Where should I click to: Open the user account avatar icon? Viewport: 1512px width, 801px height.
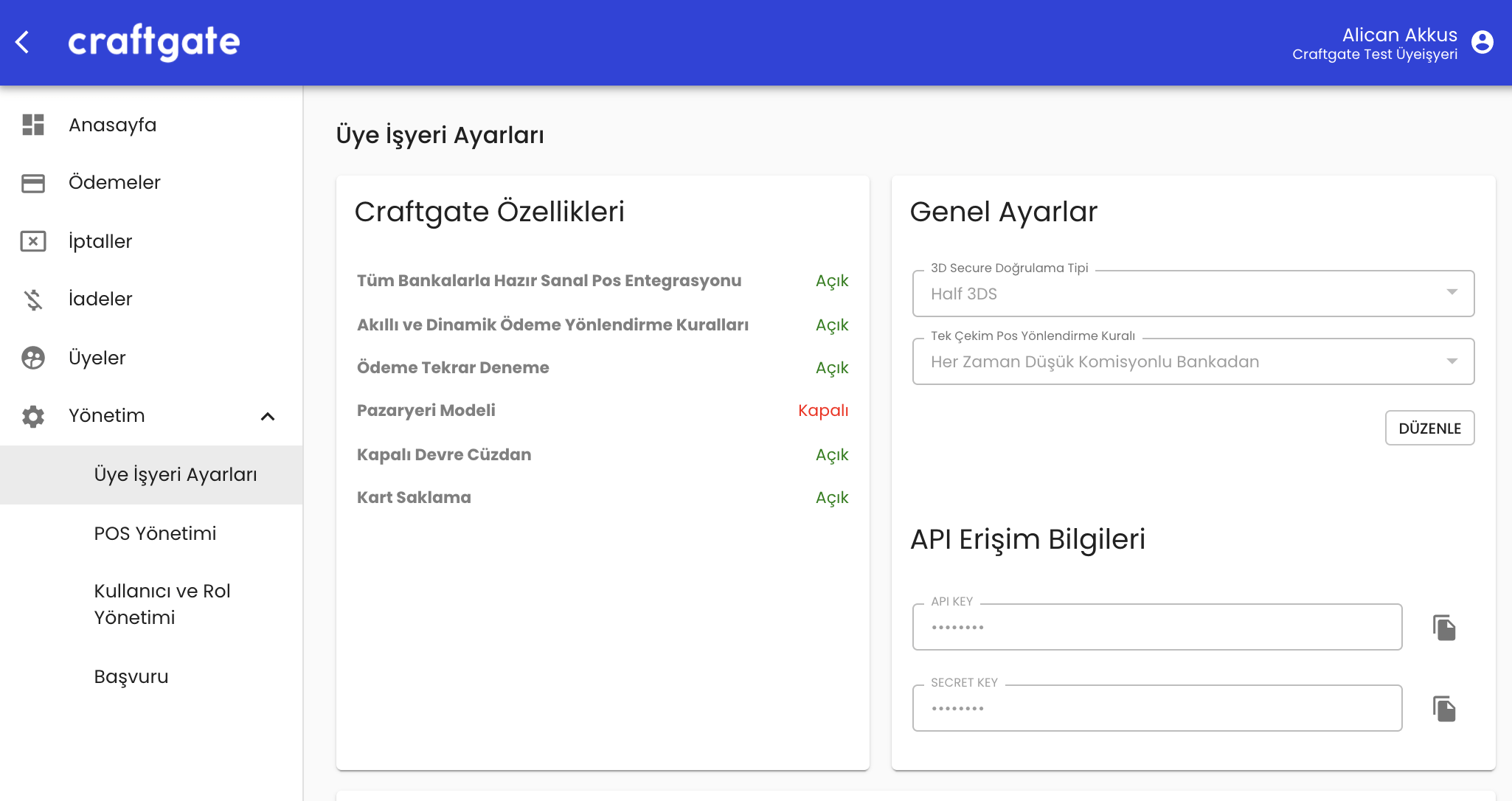point(1482,42)
